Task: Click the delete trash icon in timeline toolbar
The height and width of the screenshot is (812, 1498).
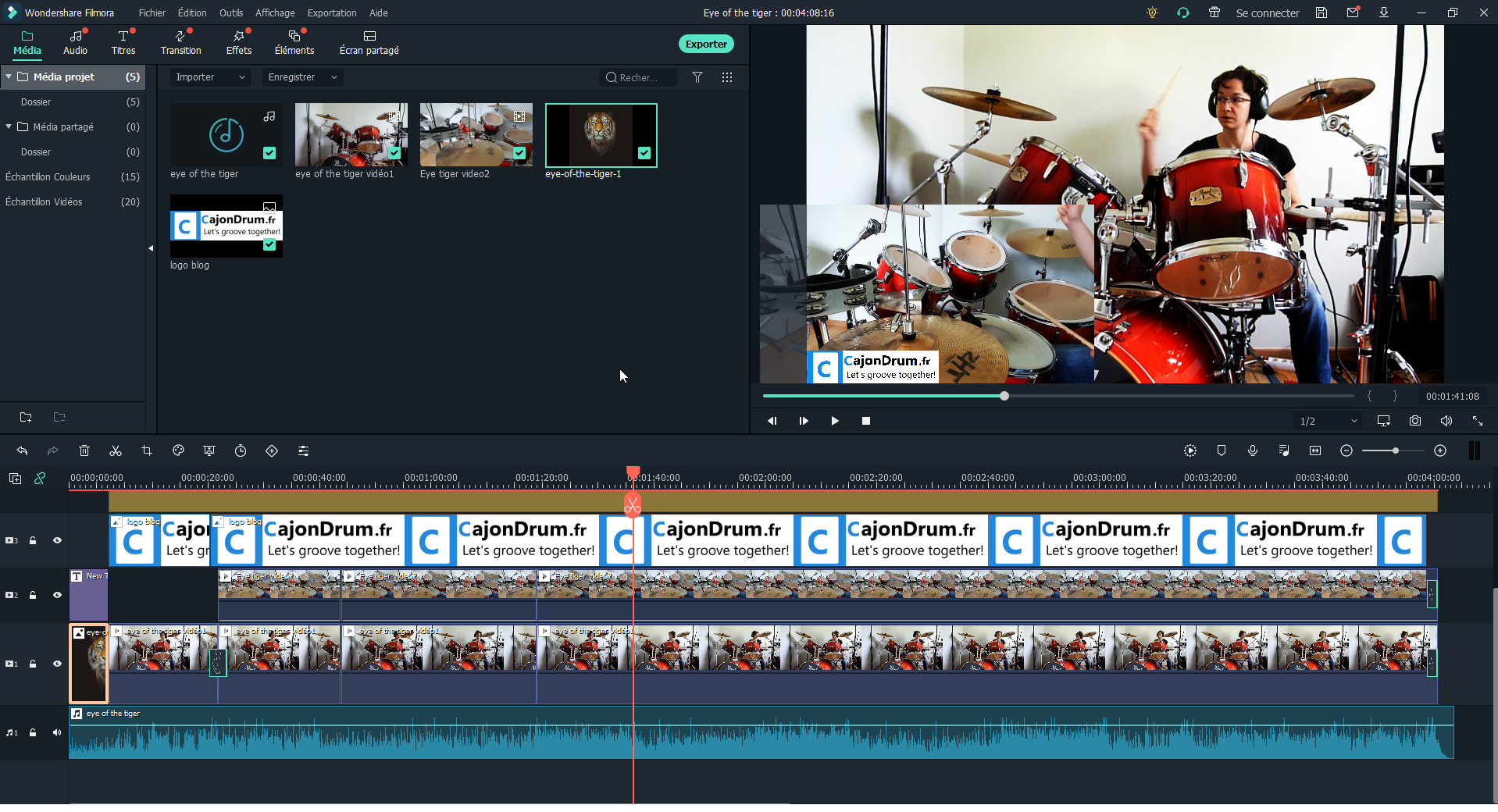Action: [84, 451]
